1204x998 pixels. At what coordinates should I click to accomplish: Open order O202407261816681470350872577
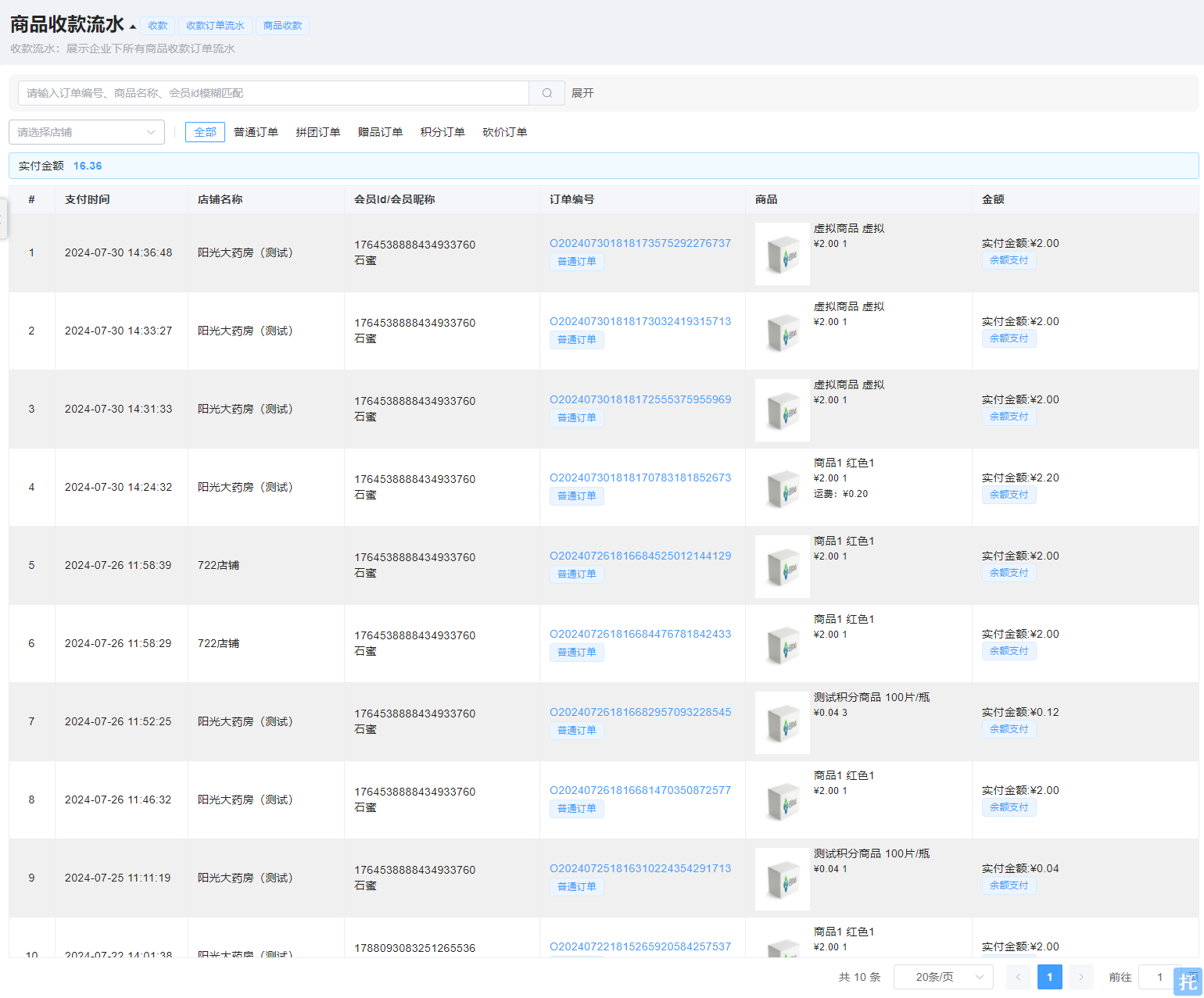[x=640, y=790]
